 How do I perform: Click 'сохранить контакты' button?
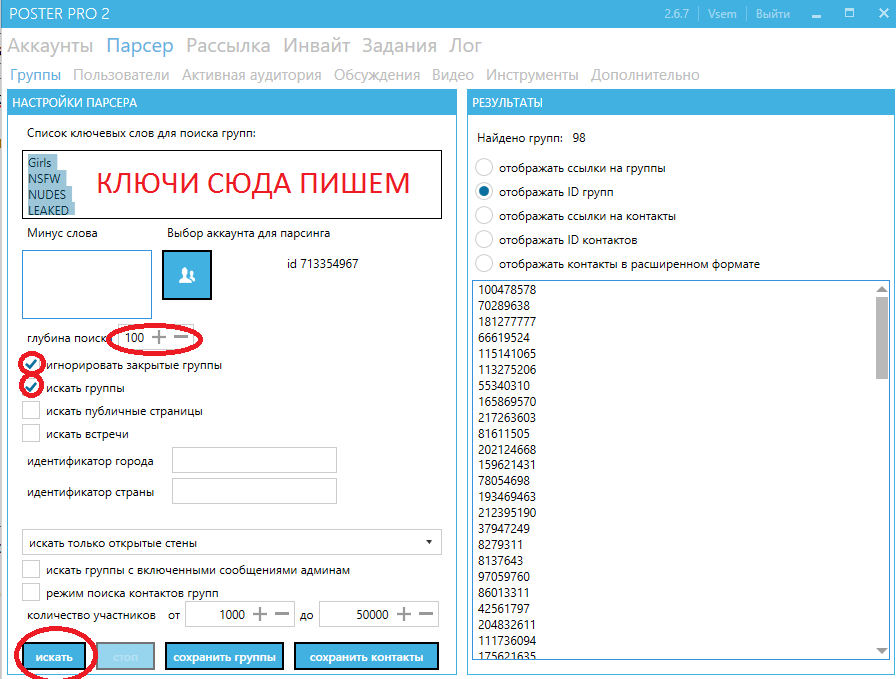366,657
